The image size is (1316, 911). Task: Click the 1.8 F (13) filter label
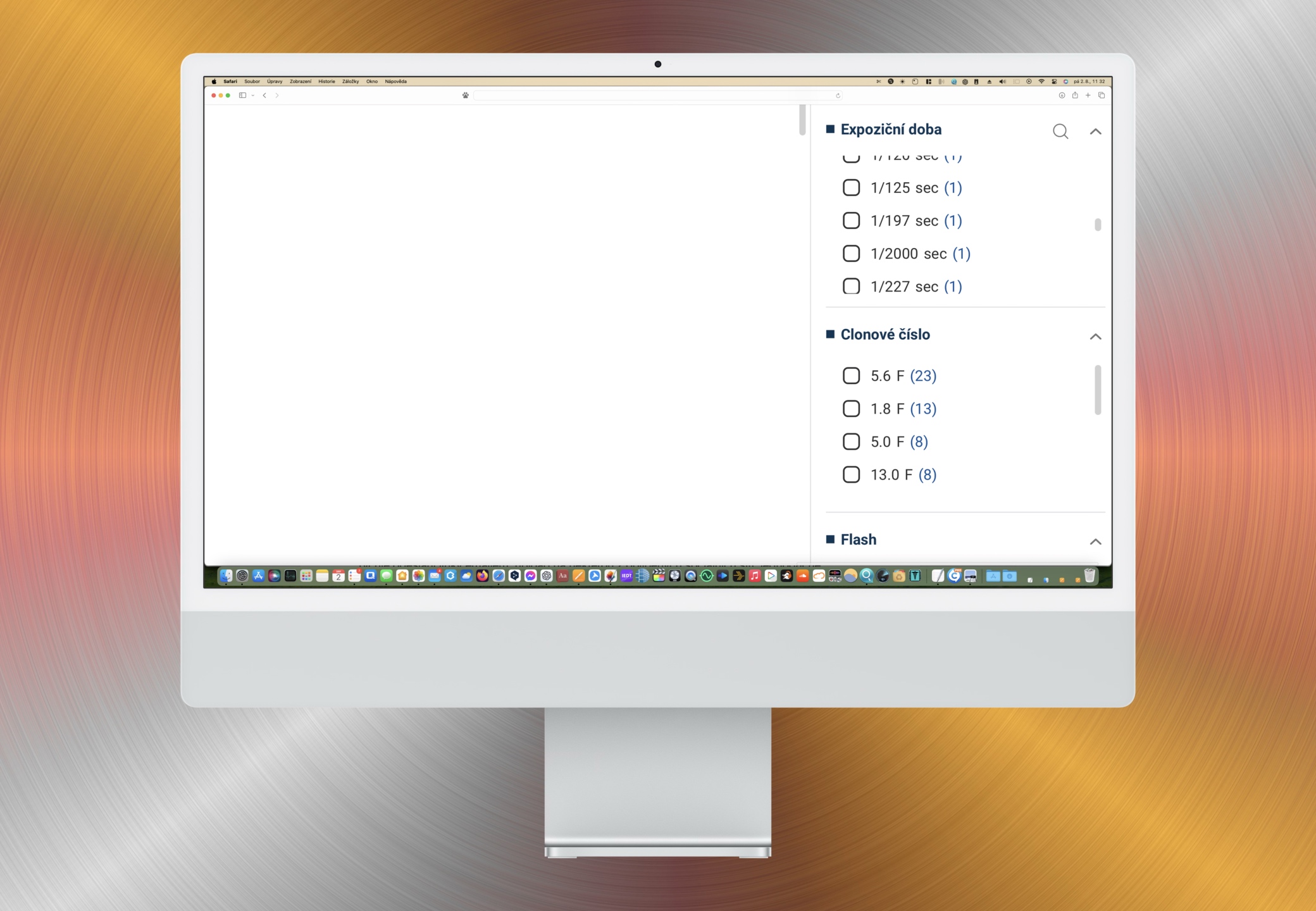[903, 409]
